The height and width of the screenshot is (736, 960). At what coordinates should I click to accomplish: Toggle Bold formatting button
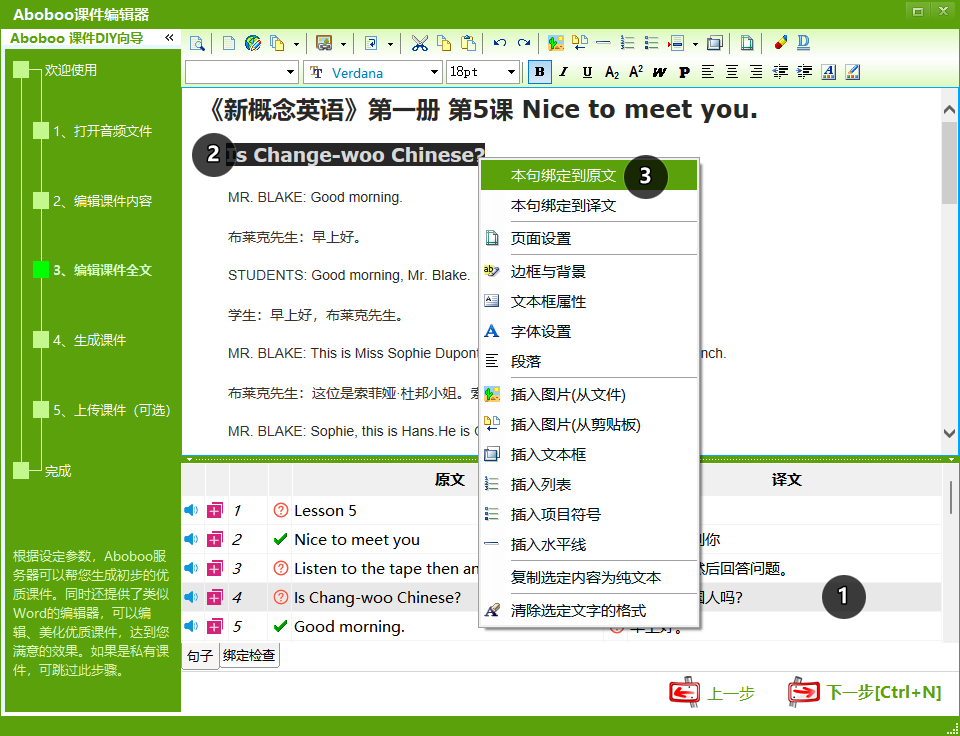tap(540, 72)
